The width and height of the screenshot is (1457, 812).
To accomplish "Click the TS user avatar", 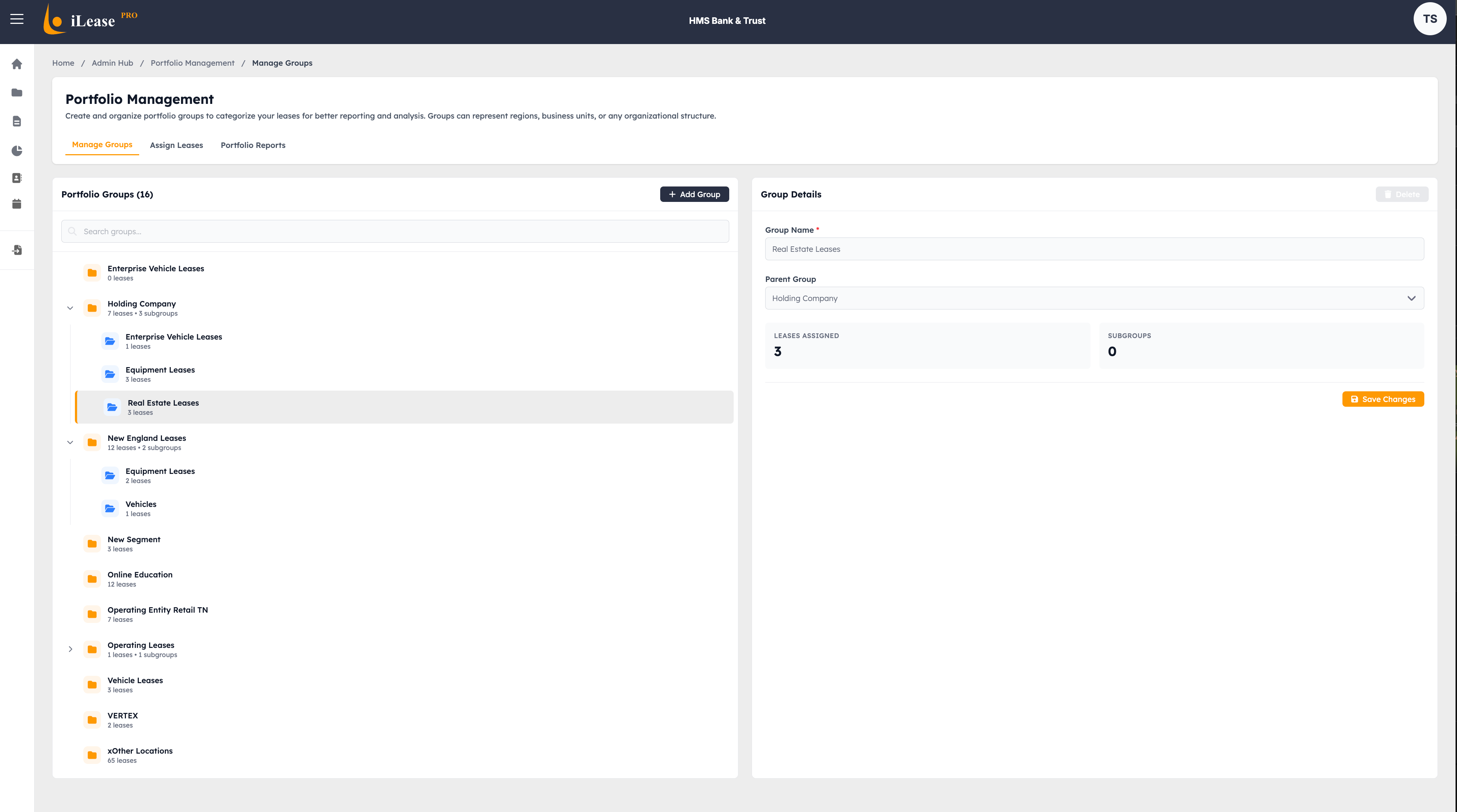I will pos(1430,18).
